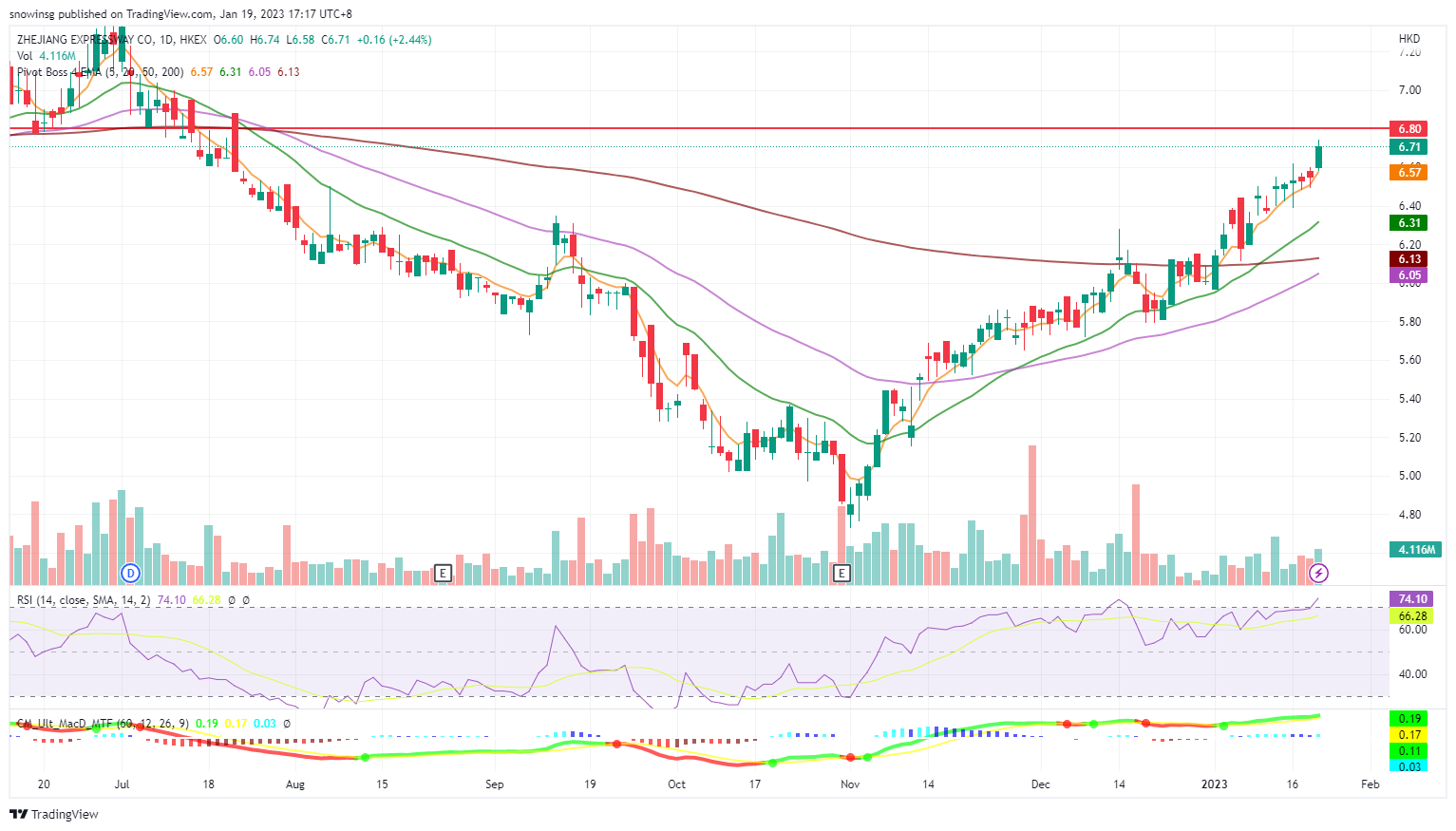Click the +0.16 (+2.44%) change value

pyautogui.click(x=393, y=40)
